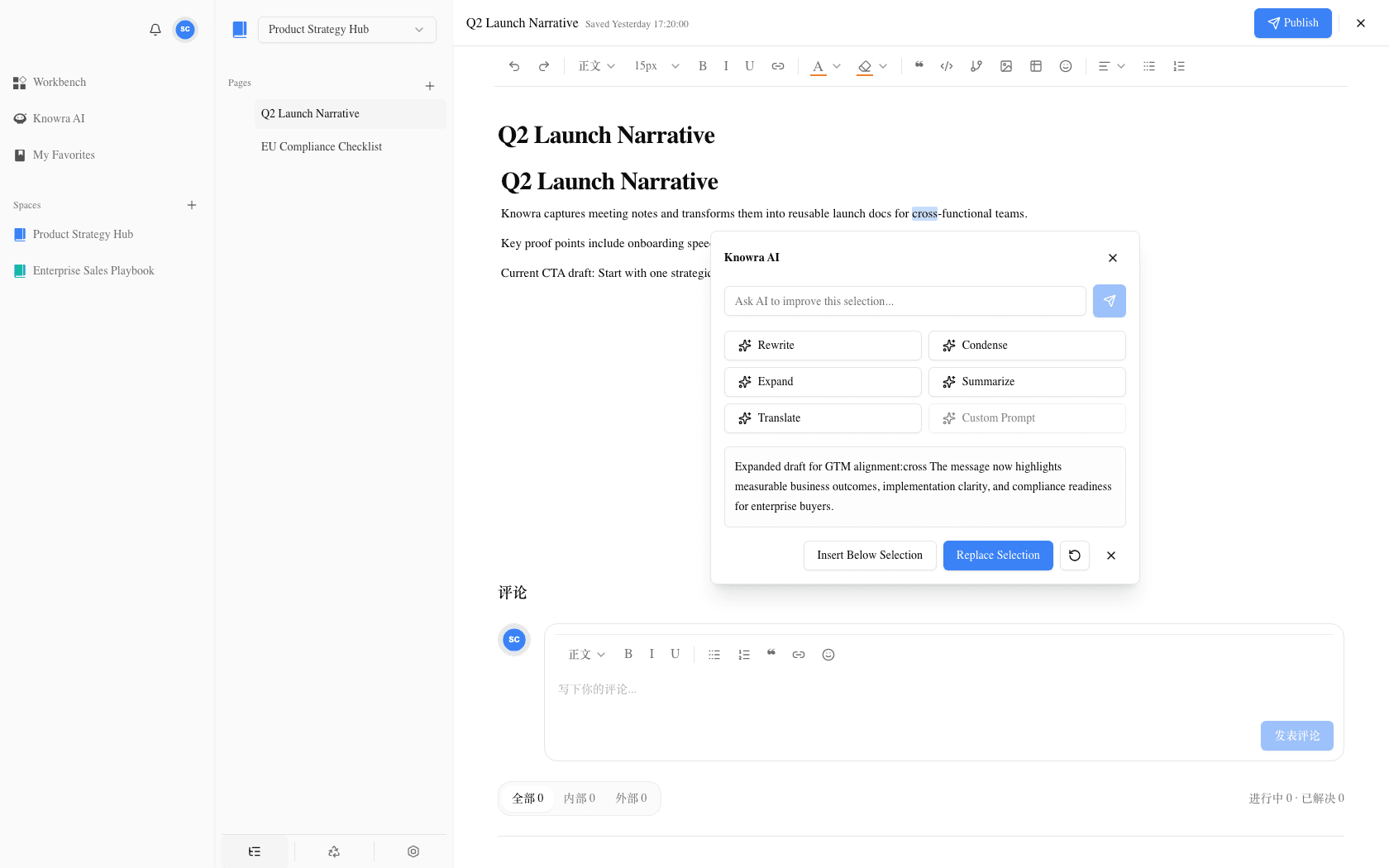Viewport: 1389px width, 868px height.
Task: Open the text alignment dropdown
Action: 1111,66
